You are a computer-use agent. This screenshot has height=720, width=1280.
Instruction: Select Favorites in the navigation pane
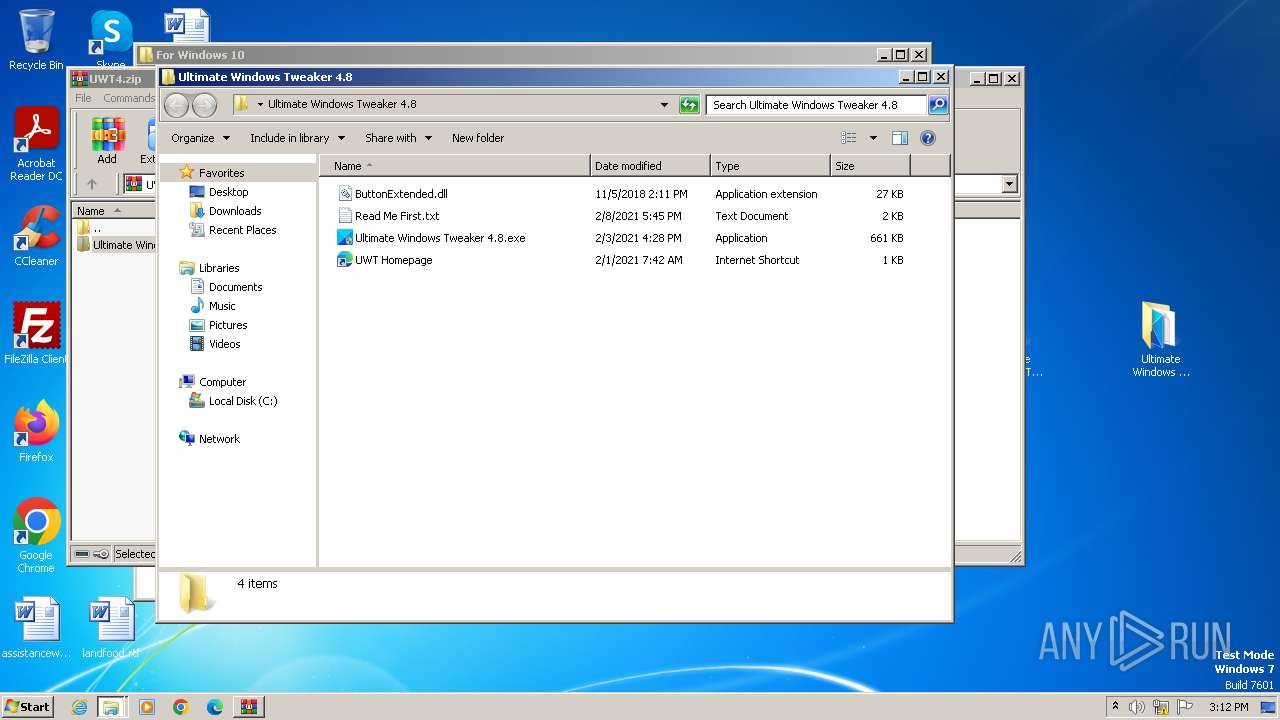[x=221, y=173]
